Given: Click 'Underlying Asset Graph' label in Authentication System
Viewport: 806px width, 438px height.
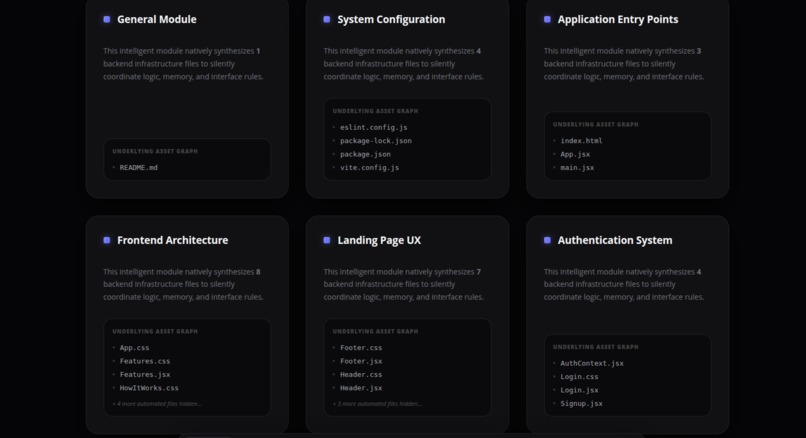Looking at the screenshot, I should click(x=596, y=347).
